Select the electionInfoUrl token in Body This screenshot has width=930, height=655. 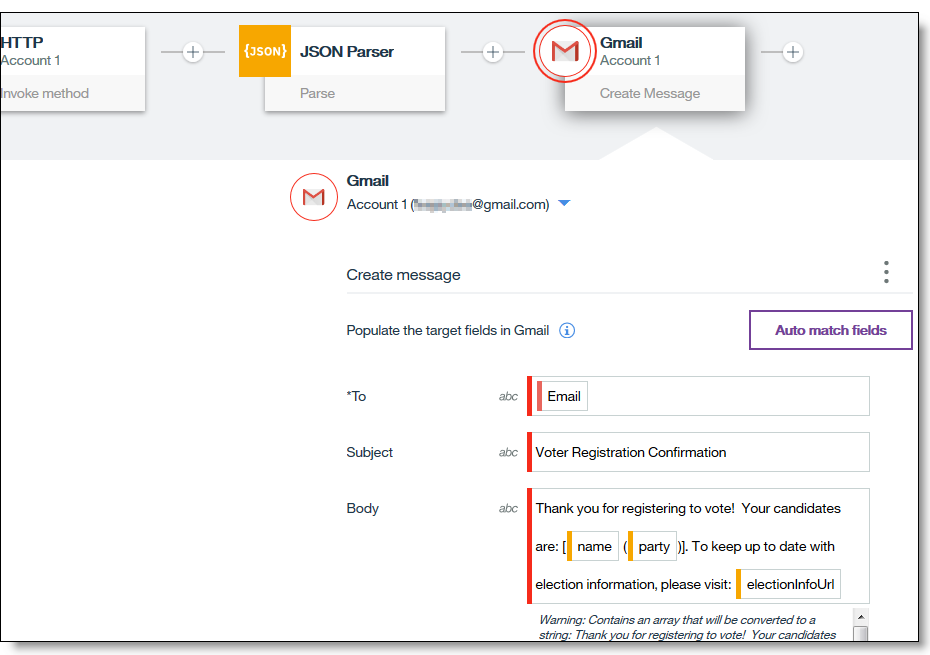[x=790, y=584]
